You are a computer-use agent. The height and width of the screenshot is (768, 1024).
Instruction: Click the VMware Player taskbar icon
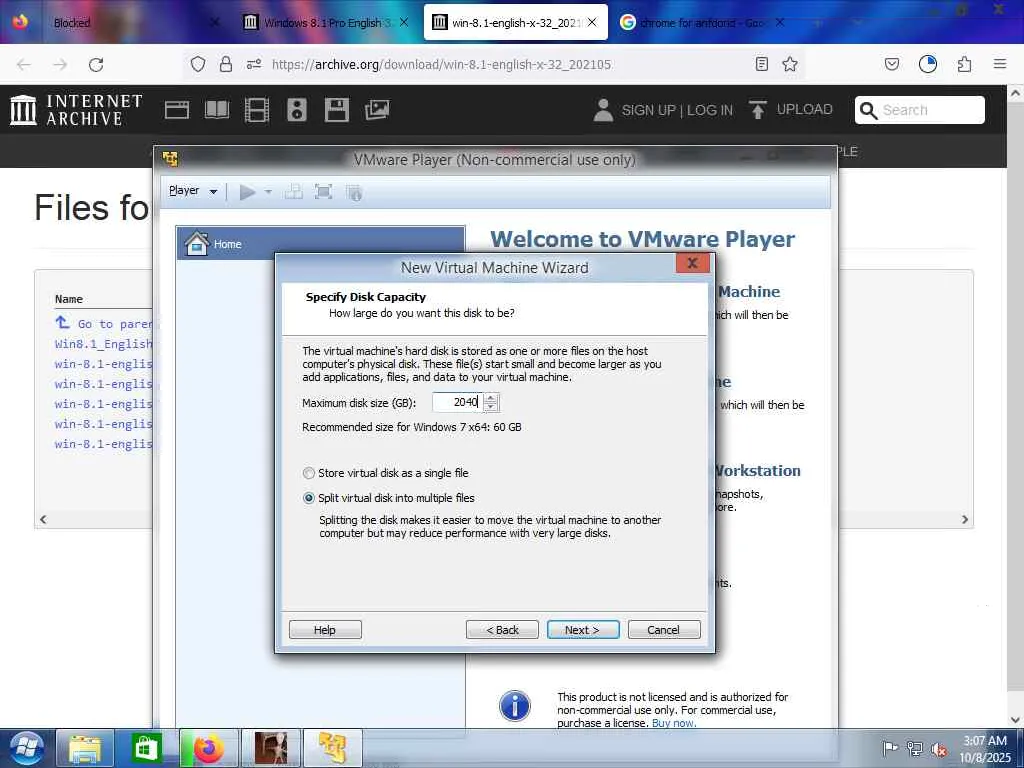(332, 748)
